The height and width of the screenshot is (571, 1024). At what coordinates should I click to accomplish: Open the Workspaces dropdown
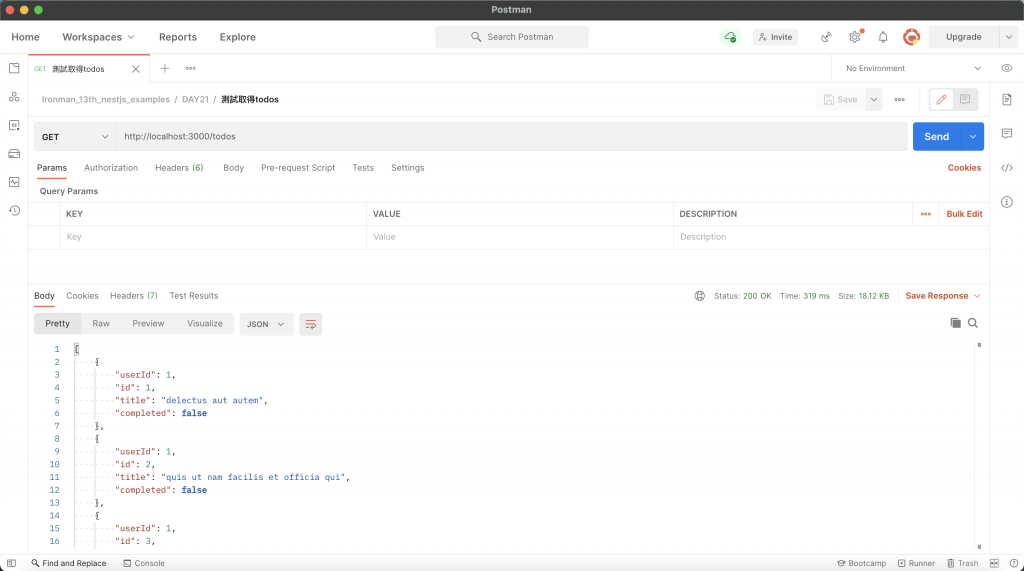(x=98, y=37)
